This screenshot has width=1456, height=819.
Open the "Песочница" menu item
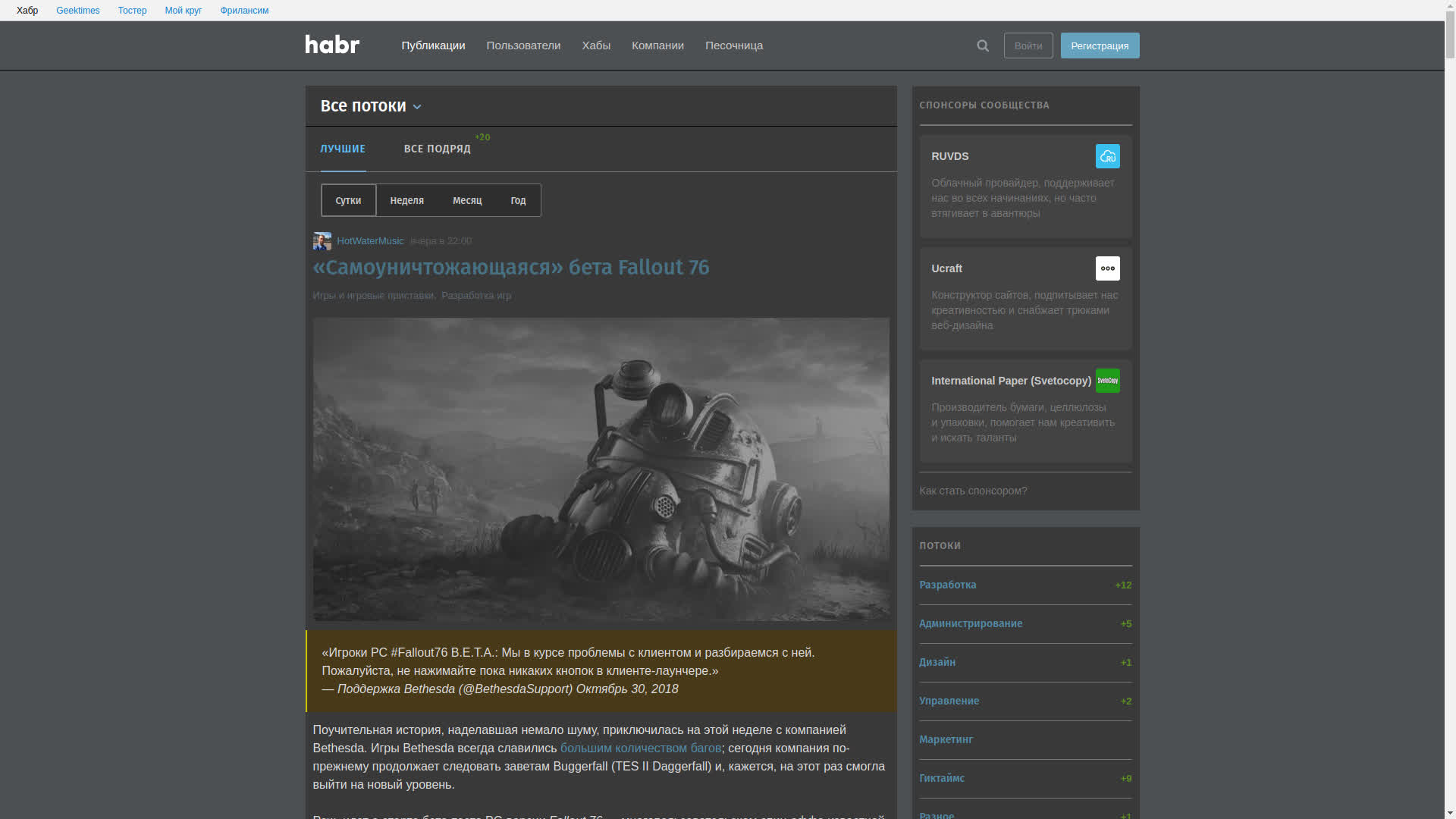coord(733,45)
